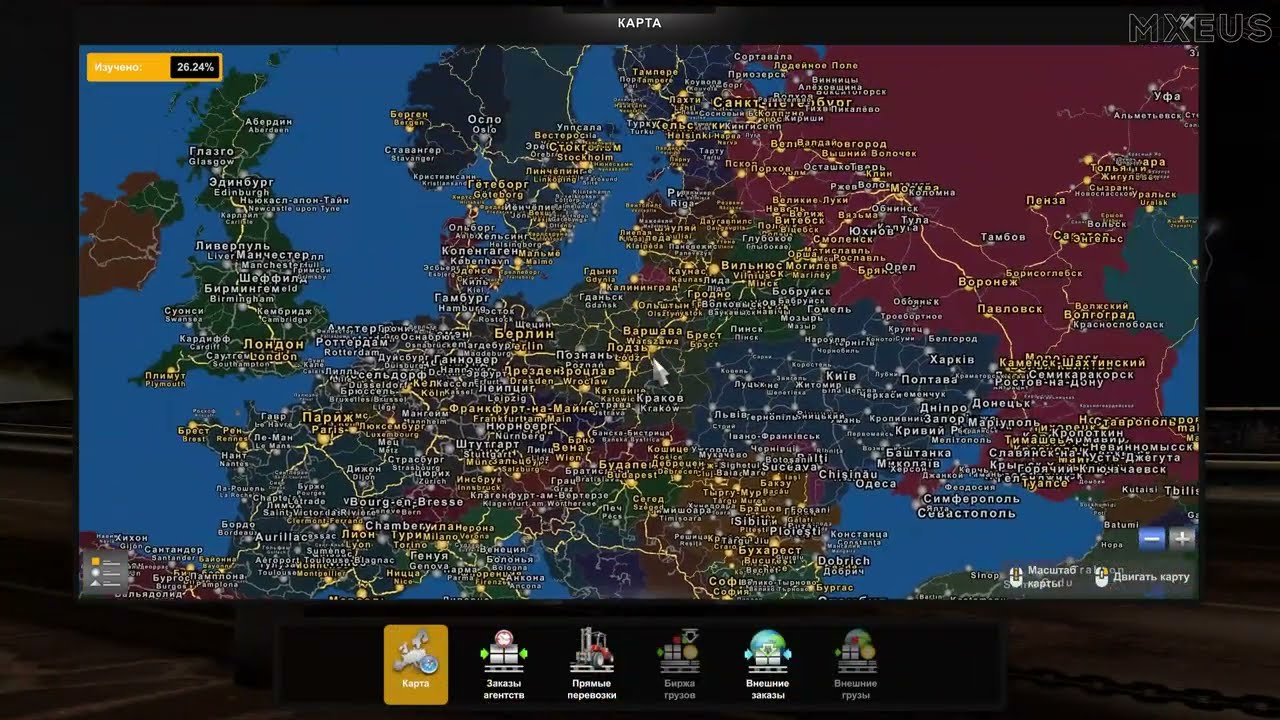The width and height of the screenshot is (1280, 720).
Task: Select Симферополь city label
Action: coord(971,498)
